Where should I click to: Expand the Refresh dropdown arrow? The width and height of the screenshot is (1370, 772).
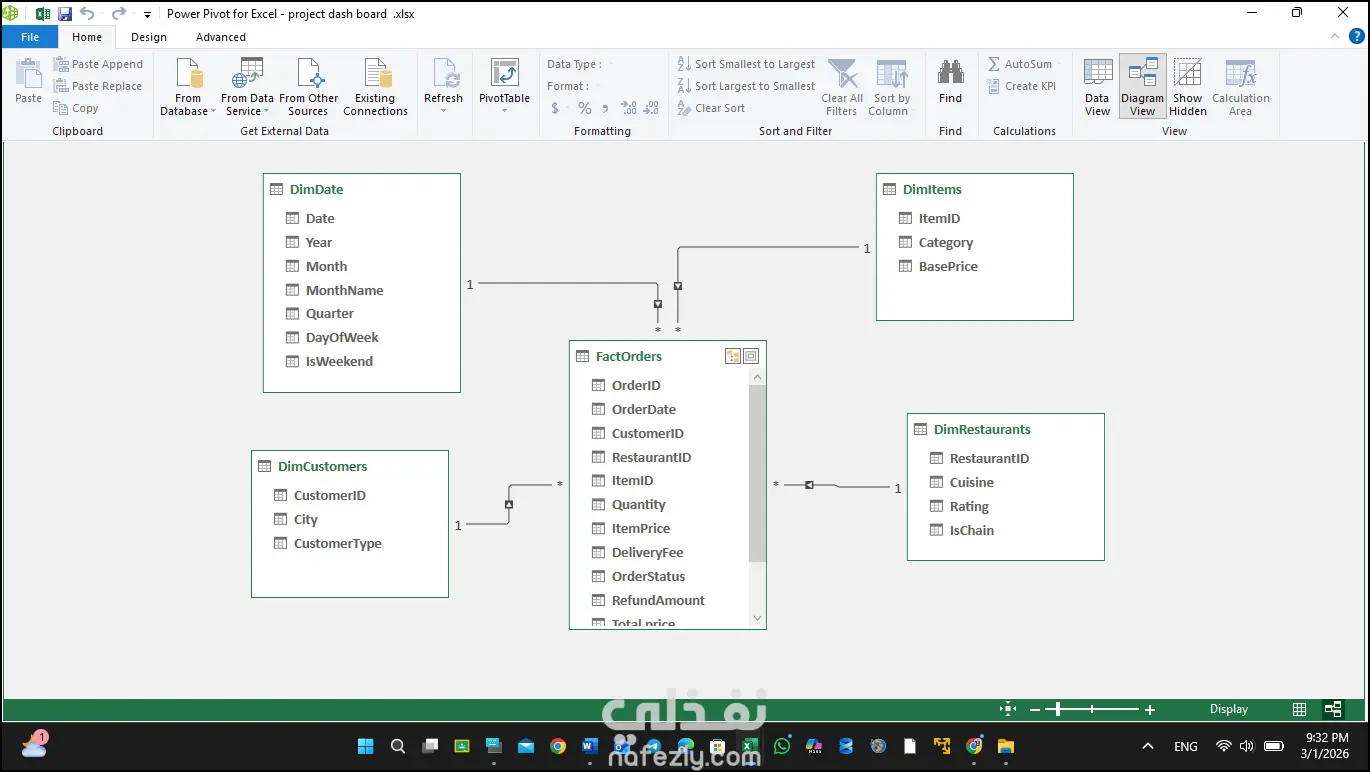point(443,111)
